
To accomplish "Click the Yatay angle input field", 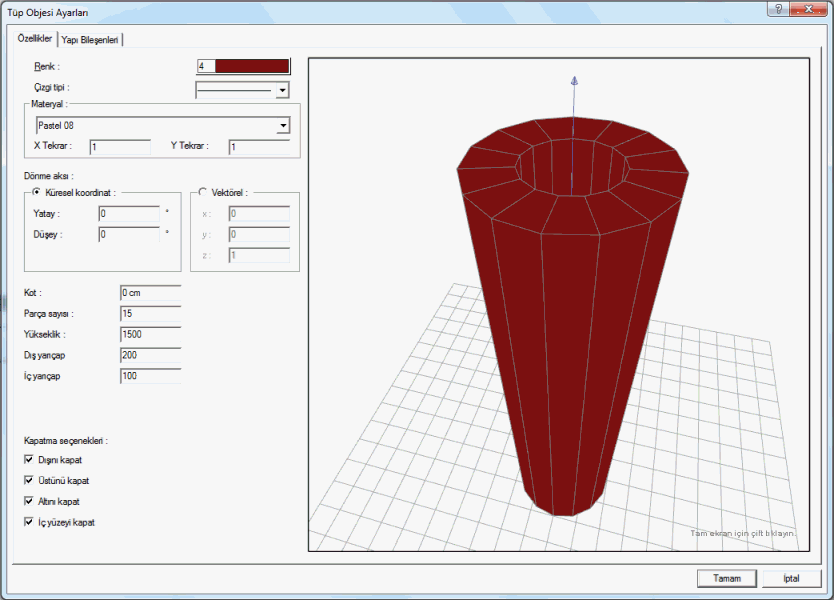I will (129, 213).
